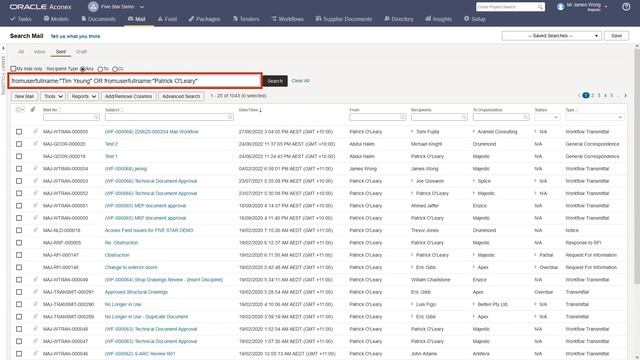Select the To recipient type radio button
This screenshot has height=360, width=640.
tap(100, 69)
